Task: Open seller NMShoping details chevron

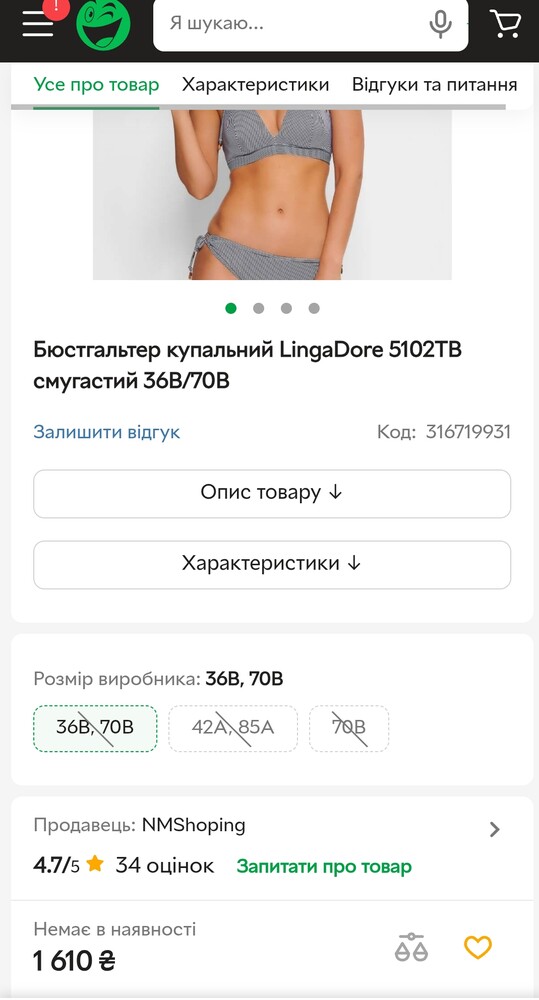Action: [494, 829]
